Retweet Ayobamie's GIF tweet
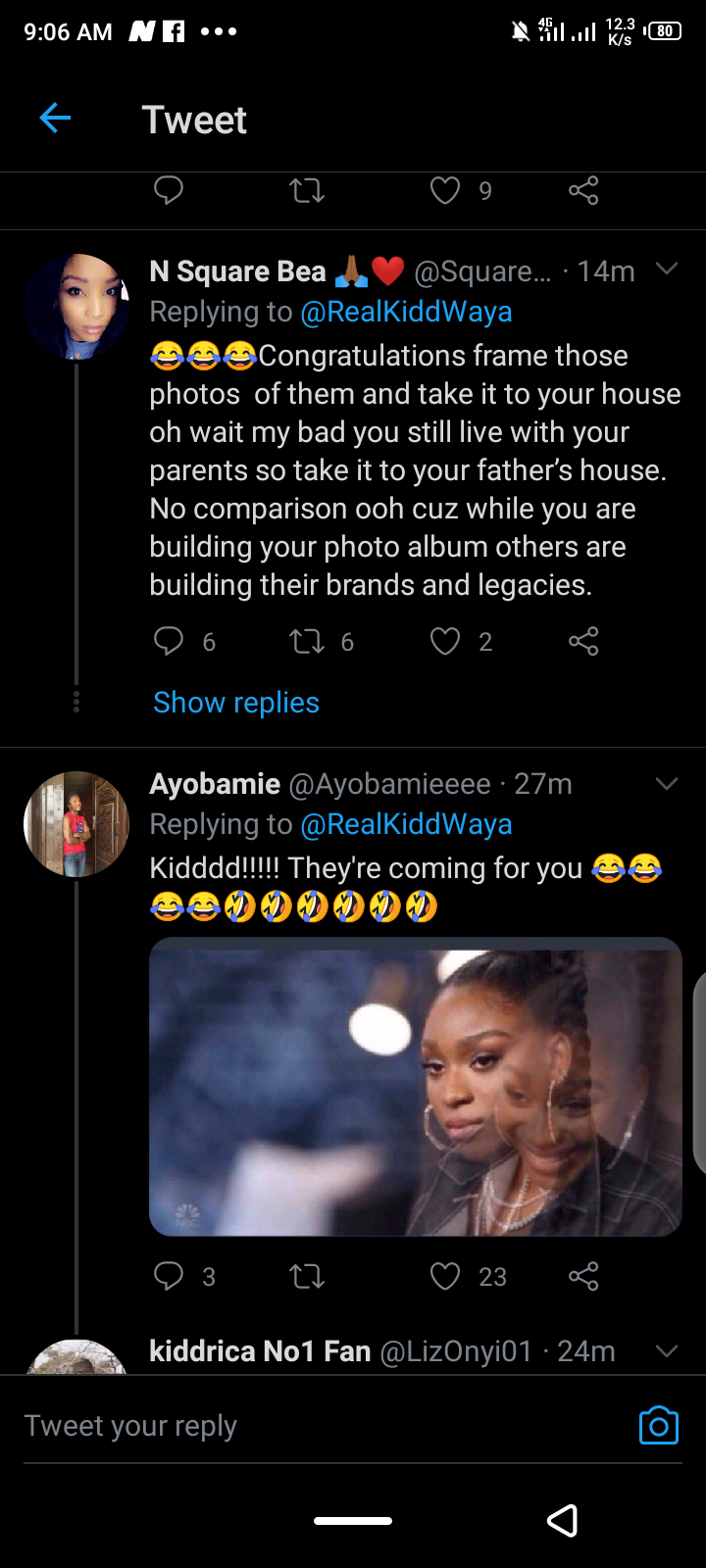The width and height of the screenshot is (706, 1568). (307, 1275)
